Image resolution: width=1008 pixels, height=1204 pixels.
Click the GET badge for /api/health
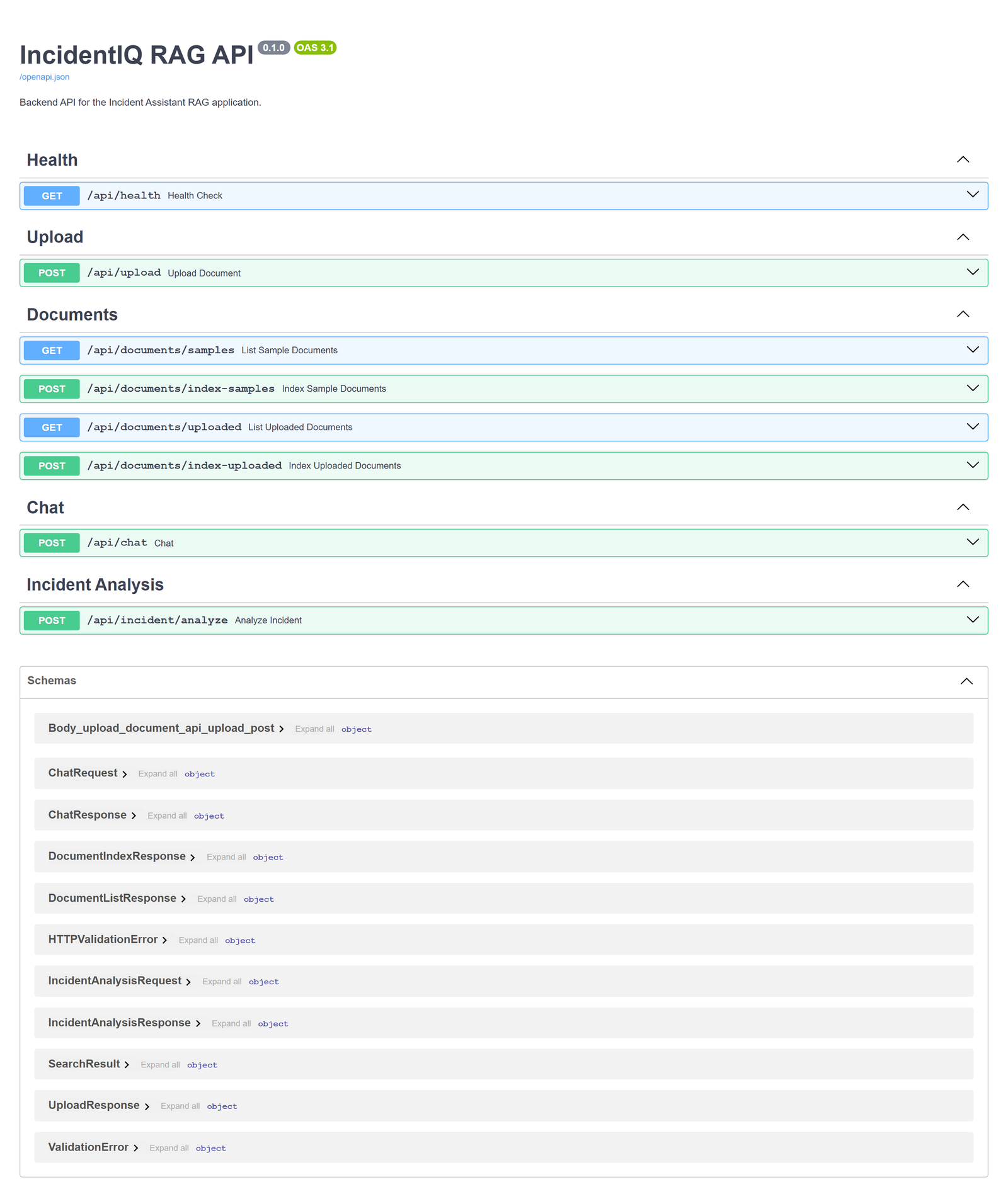(52, 196)
